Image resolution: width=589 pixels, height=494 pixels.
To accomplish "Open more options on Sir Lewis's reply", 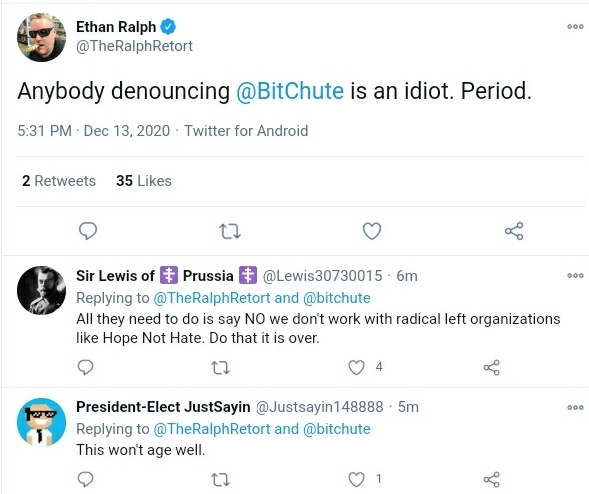I will (x=575, y=276).
